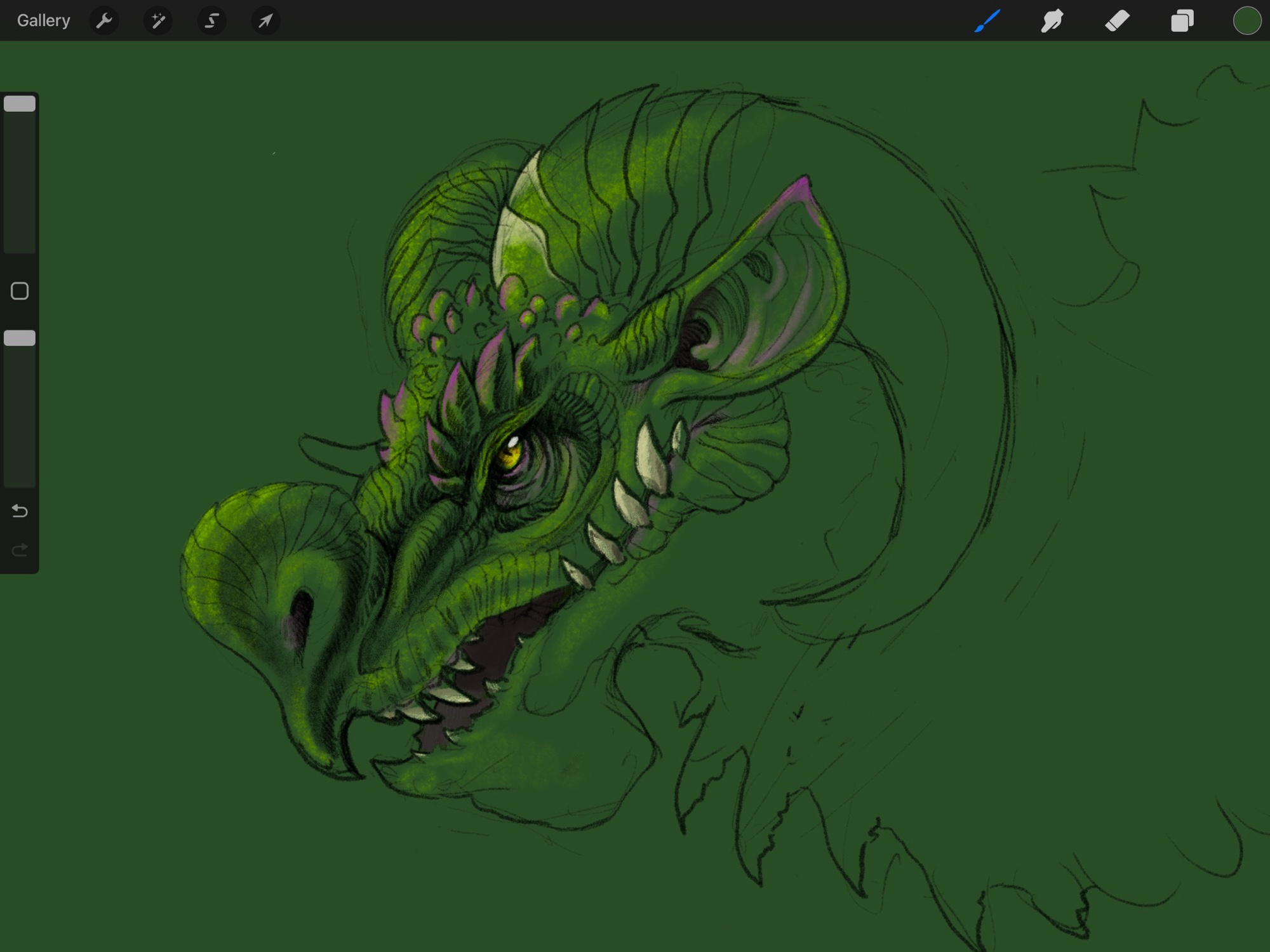
Task: Open the Actions wrench menu
Action: pyautogui.click(x=104, y=21)
